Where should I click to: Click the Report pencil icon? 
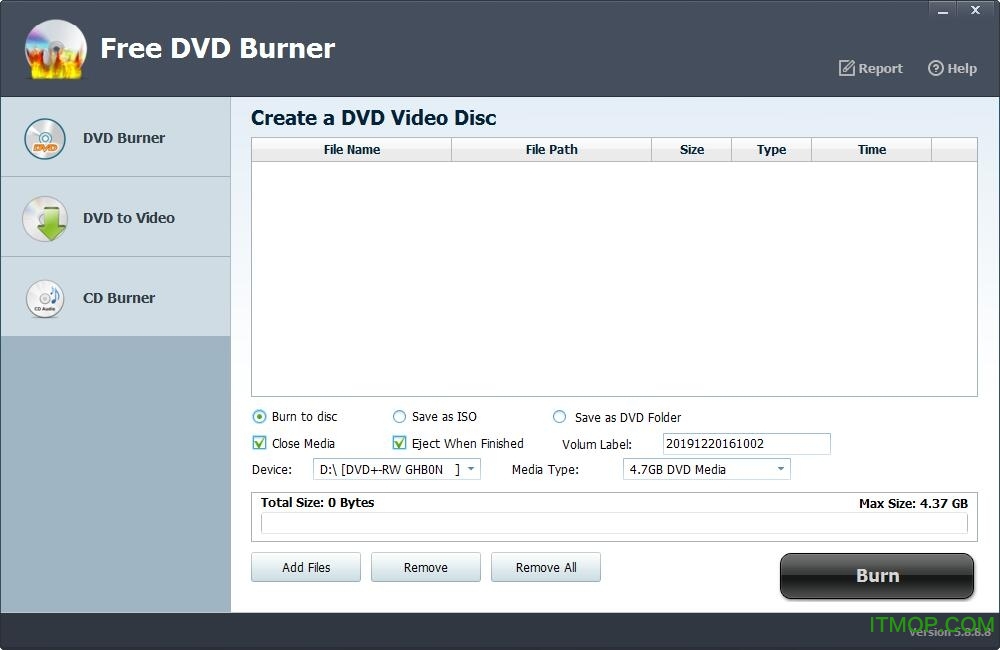click(x=846, y=68)
